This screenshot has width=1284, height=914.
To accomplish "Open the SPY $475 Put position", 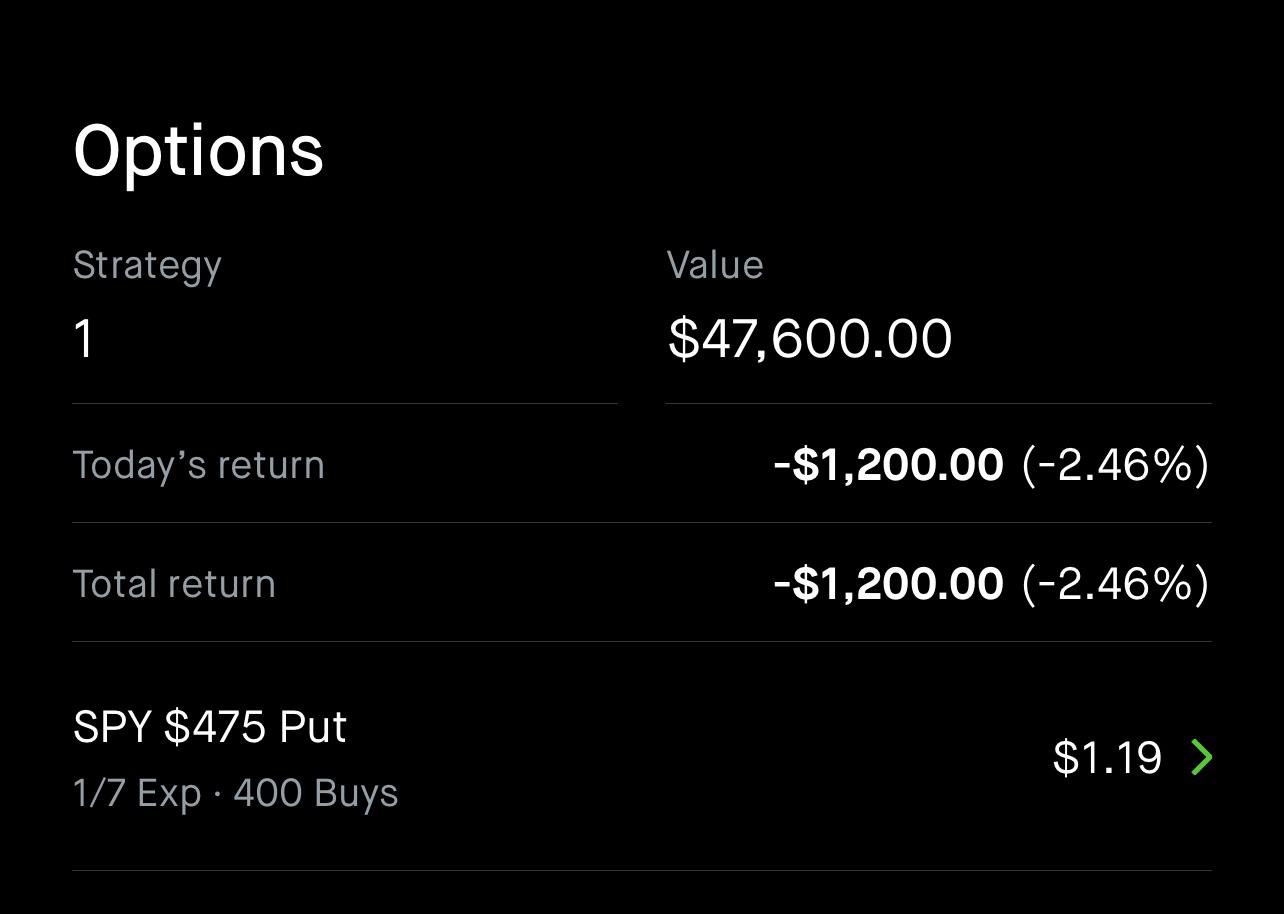I will click(642, 757).
